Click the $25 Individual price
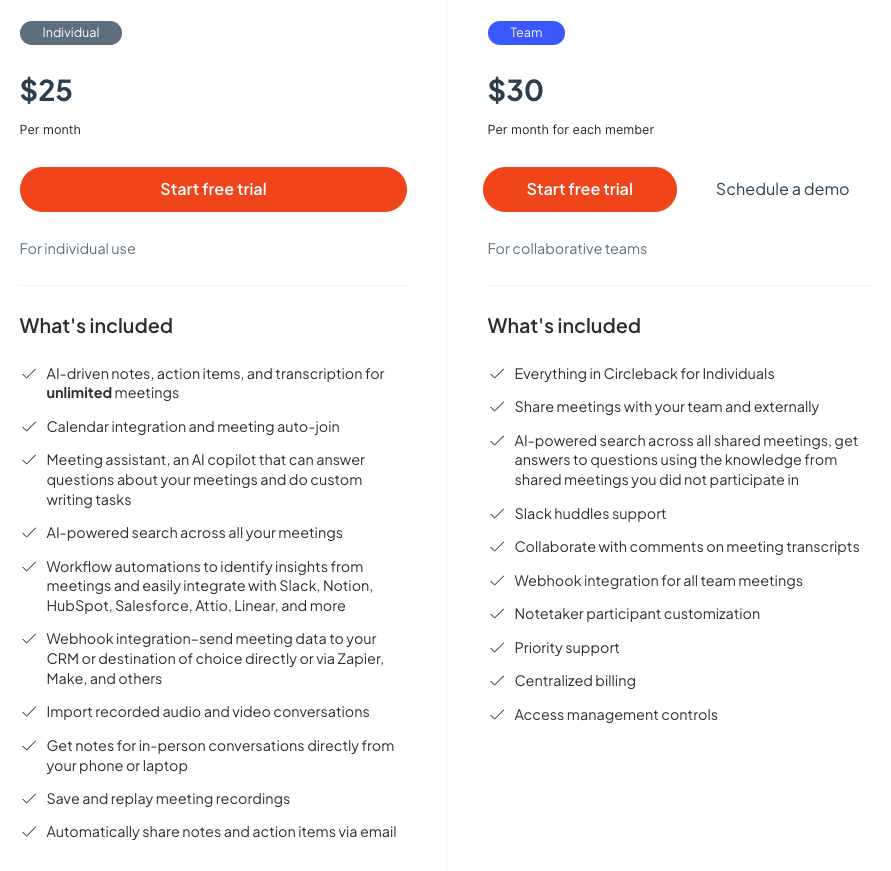891x871 pixels. click(x=46, y=91)
